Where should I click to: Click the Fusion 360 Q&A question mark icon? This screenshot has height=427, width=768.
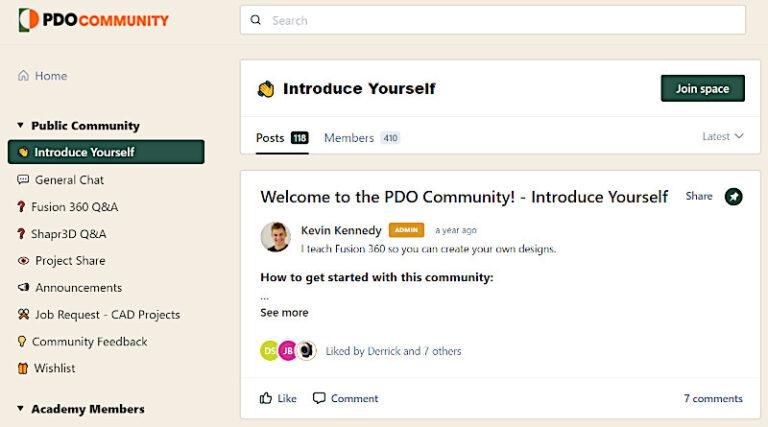[21, 207]
